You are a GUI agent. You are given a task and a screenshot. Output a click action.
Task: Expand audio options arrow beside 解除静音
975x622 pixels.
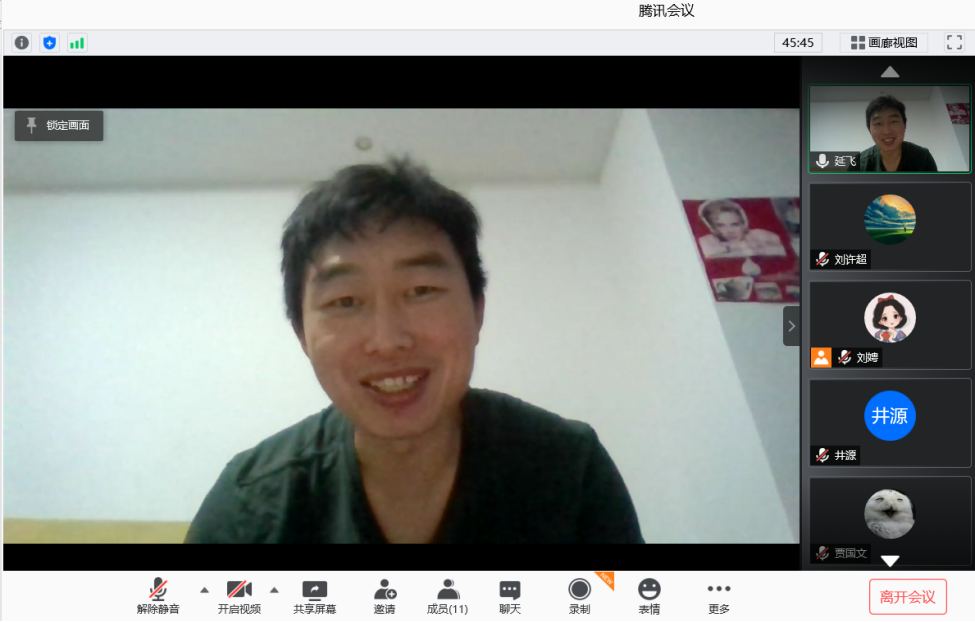coord(204,589)
